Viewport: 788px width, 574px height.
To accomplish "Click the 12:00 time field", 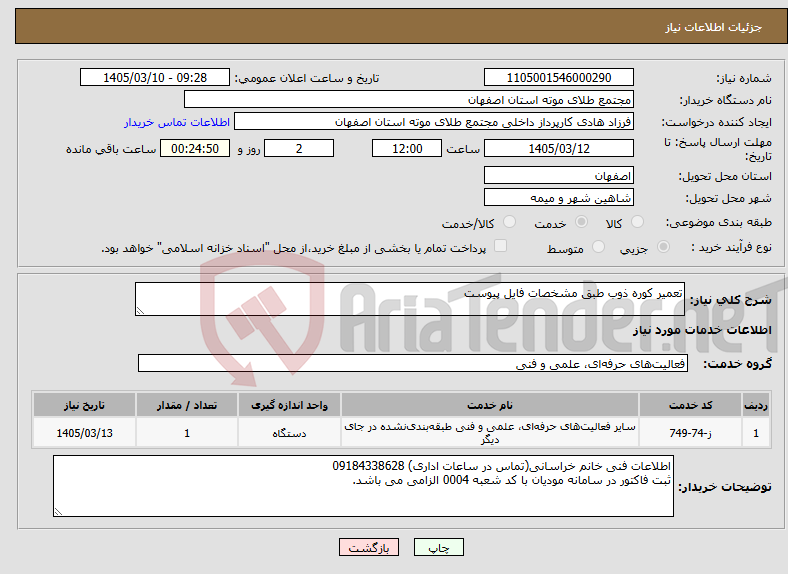I will click(407, 148).
